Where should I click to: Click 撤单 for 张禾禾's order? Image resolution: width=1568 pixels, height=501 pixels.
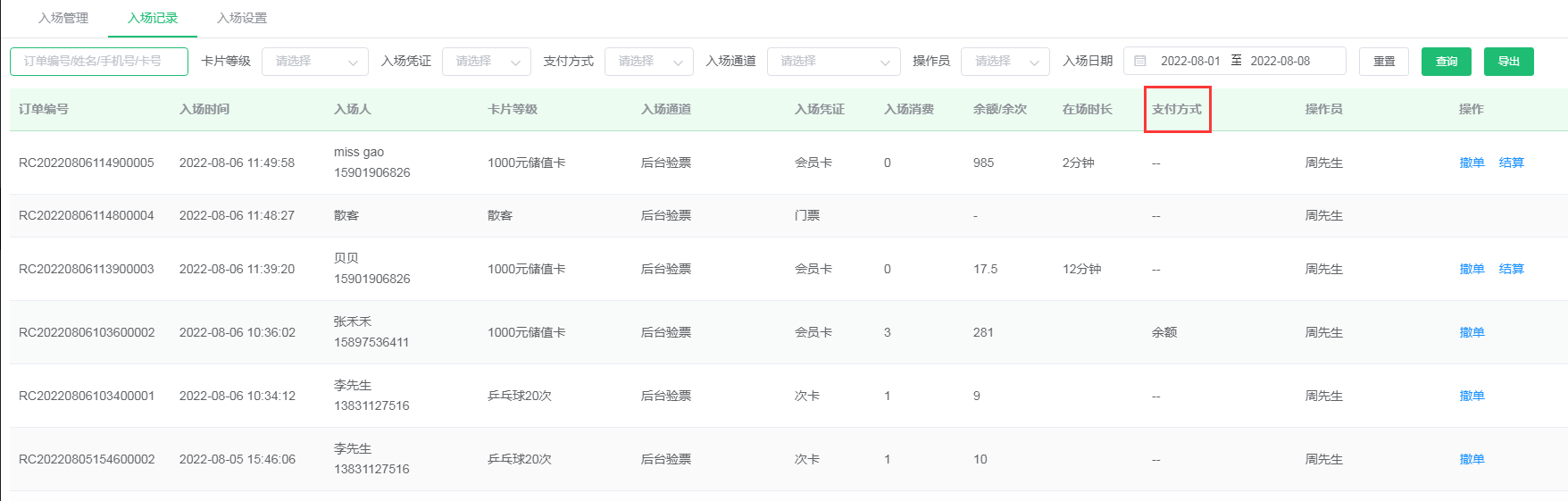tap(1472, 332)
